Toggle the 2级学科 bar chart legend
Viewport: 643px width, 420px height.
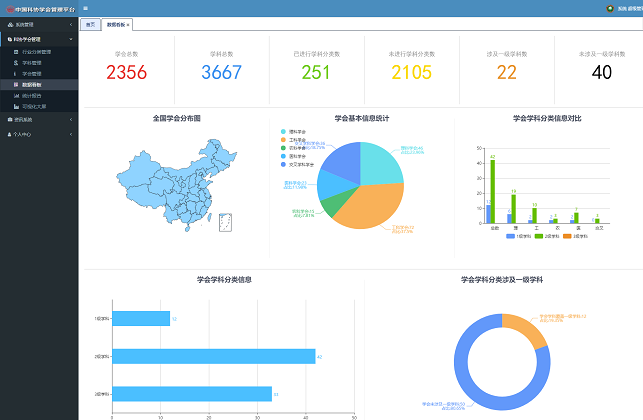click(x=547, y=236)
